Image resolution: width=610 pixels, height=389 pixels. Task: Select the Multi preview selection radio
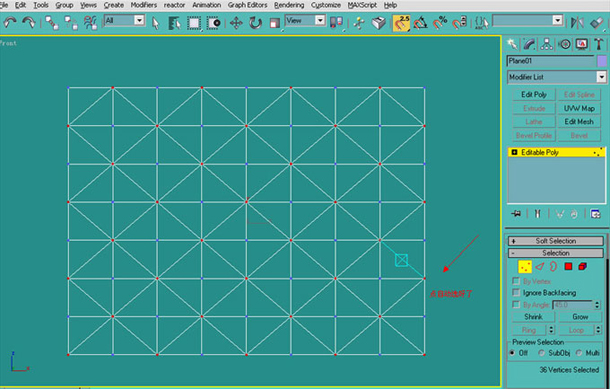[579, 353]
